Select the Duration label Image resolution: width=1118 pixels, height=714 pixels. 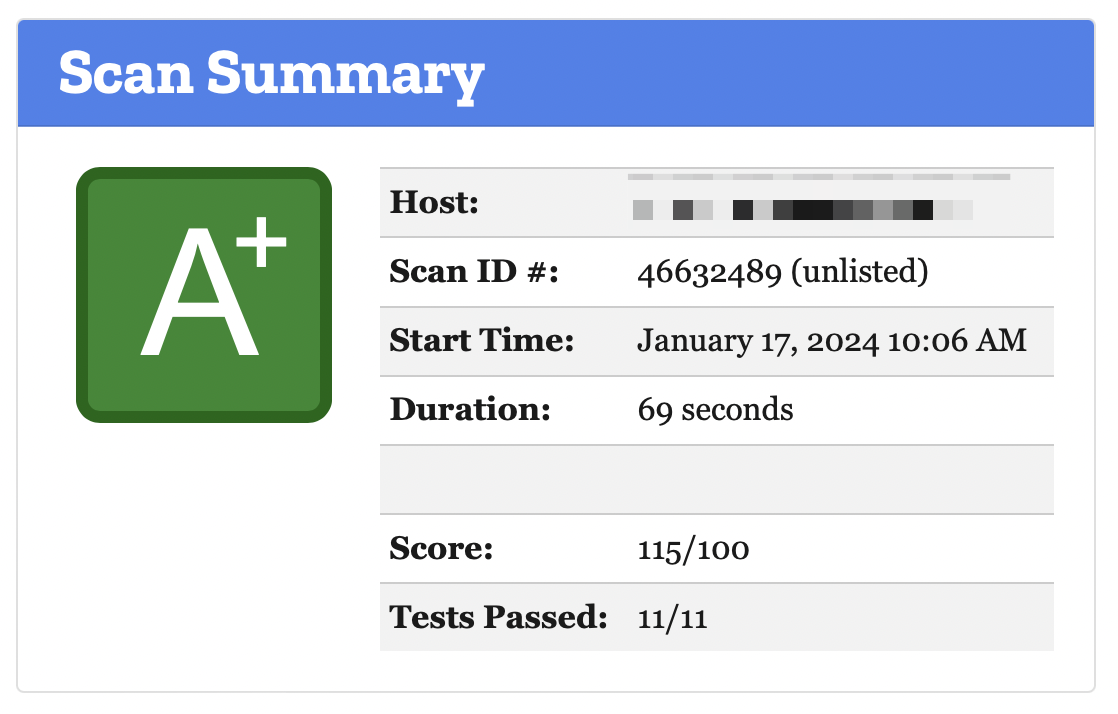pos(470,410)
